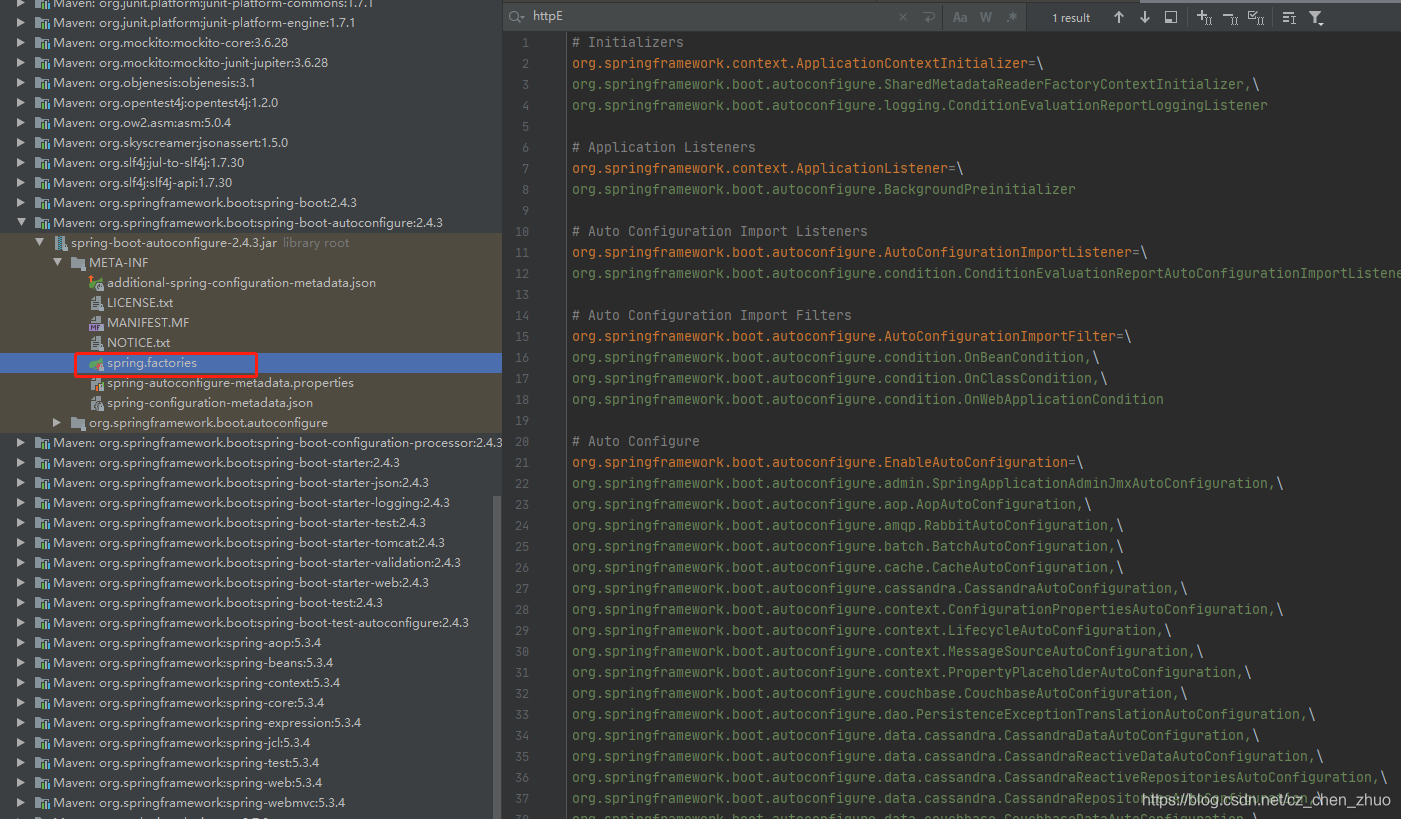Click the EnableAutoConfiguration key on line 21
This screenshot has height=819, width=1401.
(x=820, y=462)
